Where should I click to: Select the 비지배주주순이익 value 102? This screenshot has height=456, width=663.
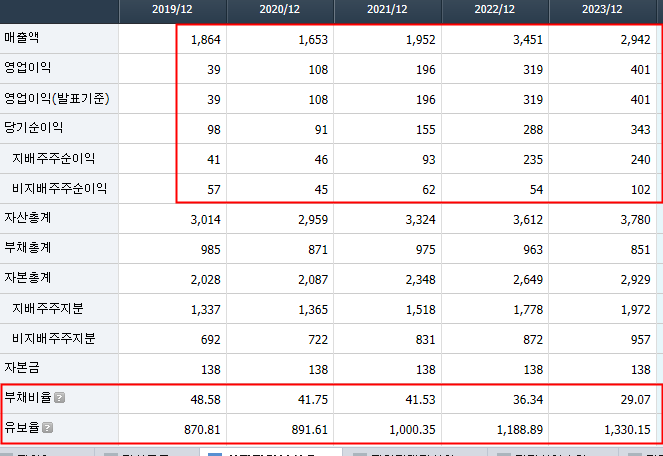[640, 190]
